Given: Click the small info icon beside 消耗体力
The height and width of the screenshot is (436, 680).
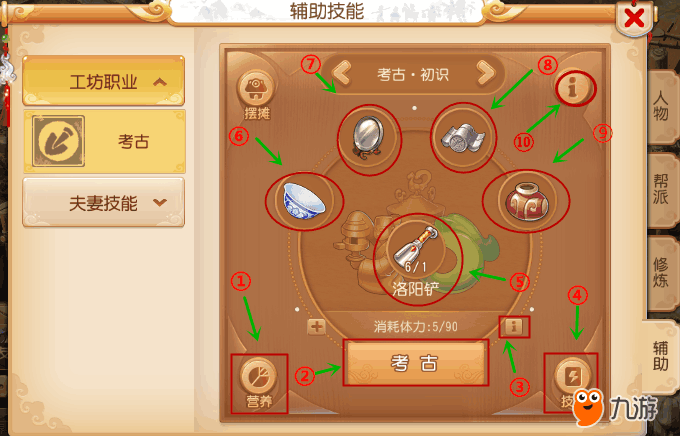Looking at the screenshot, I should pyautogui.click(x=514, y=327).
